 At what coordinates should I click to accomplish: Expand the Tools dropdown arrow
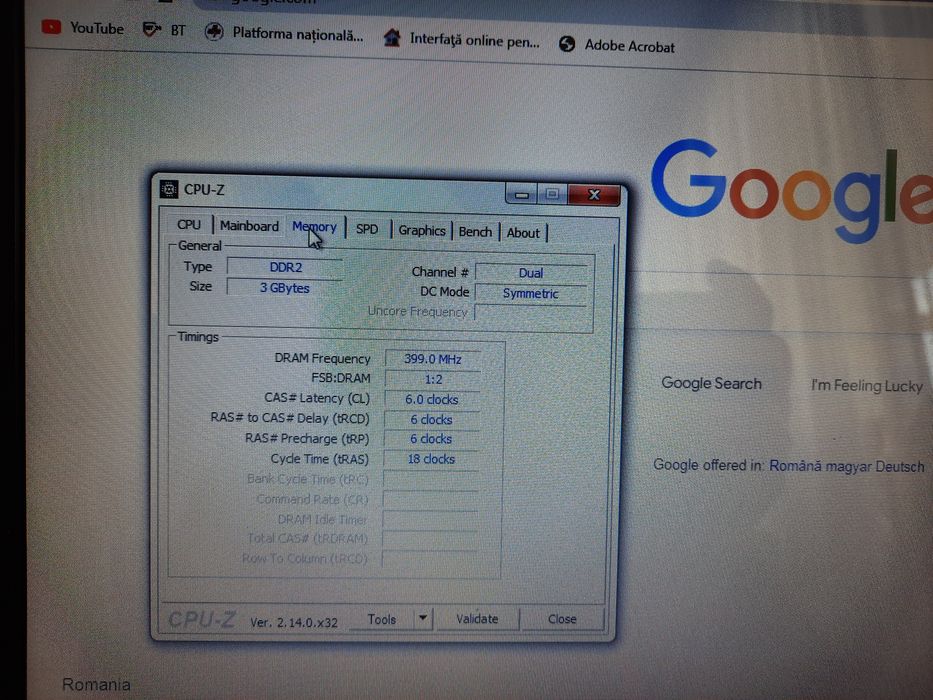[x=422, y=618]
